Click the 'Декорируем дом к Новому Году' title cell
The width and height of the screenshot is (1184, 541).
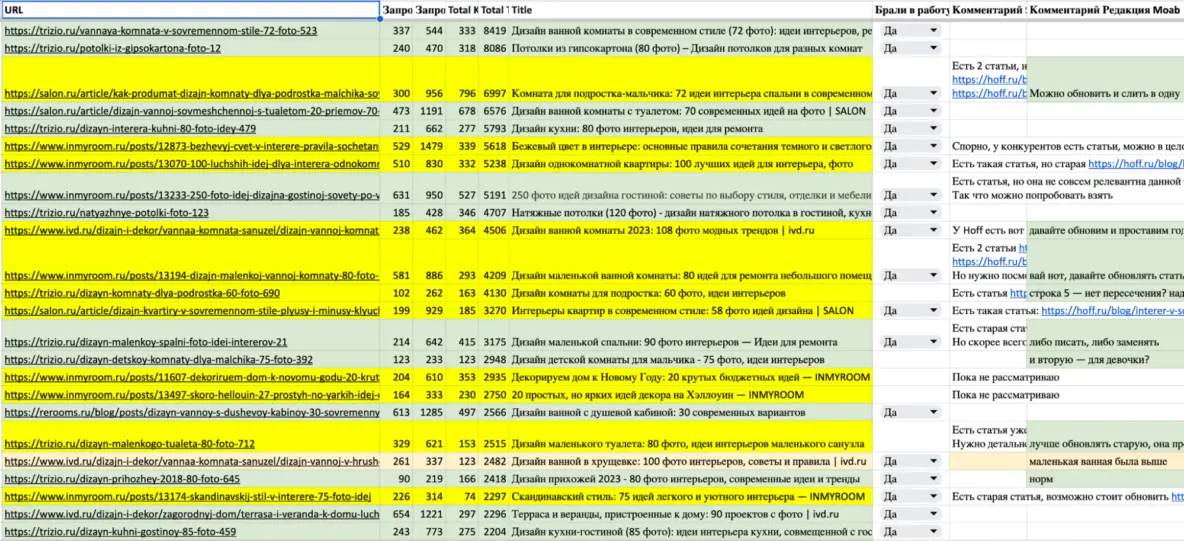[x=690, y=377]
